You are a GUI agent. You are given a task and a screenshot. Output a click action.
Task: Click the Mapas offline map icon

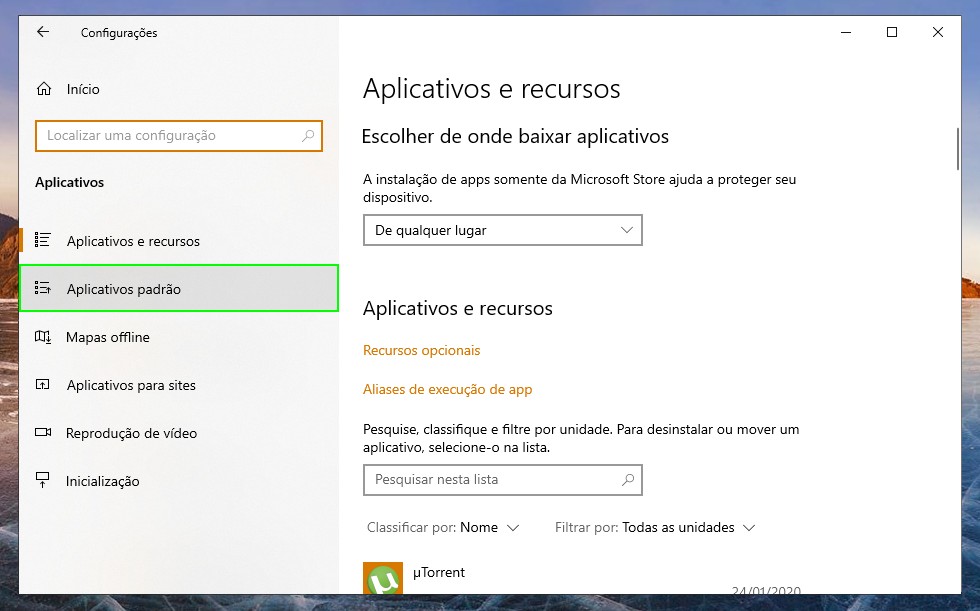point(42,337)
